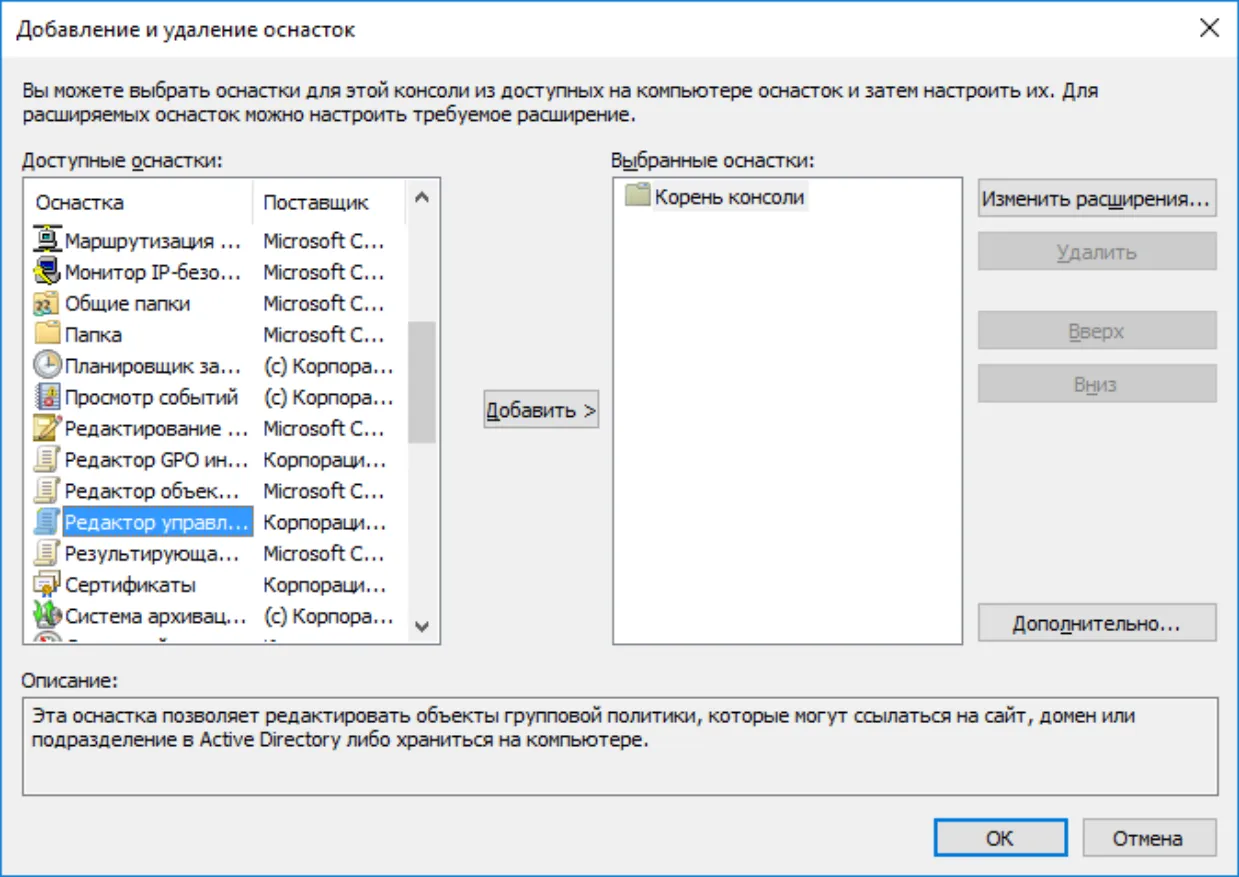
Task: Click the Общие папки shared folders icon
Action: tap(47, 303)
